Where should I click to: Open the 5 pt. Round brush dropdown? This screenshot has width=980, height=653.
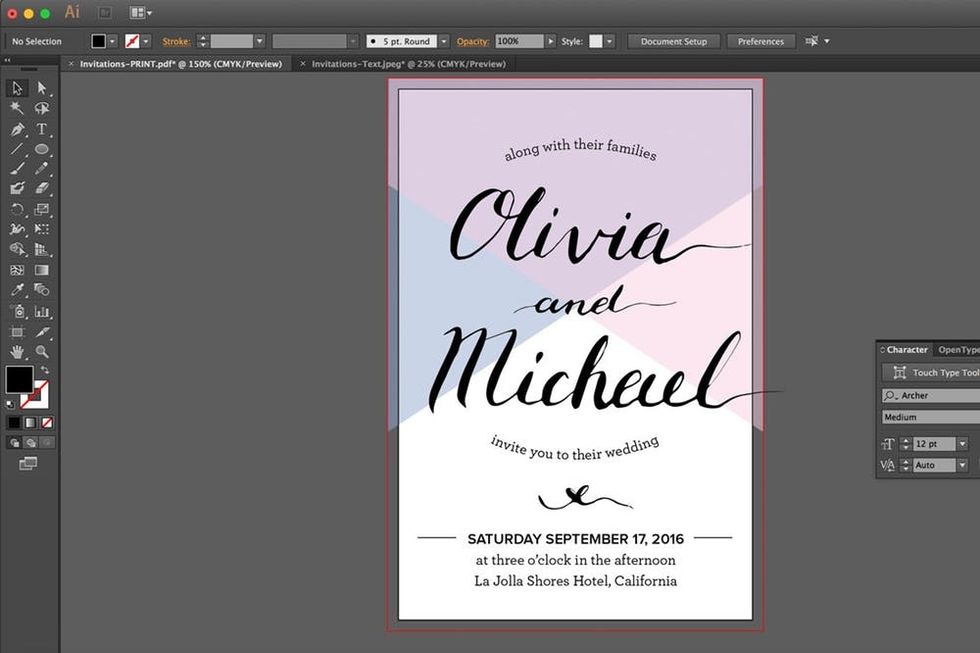[442, 41]
